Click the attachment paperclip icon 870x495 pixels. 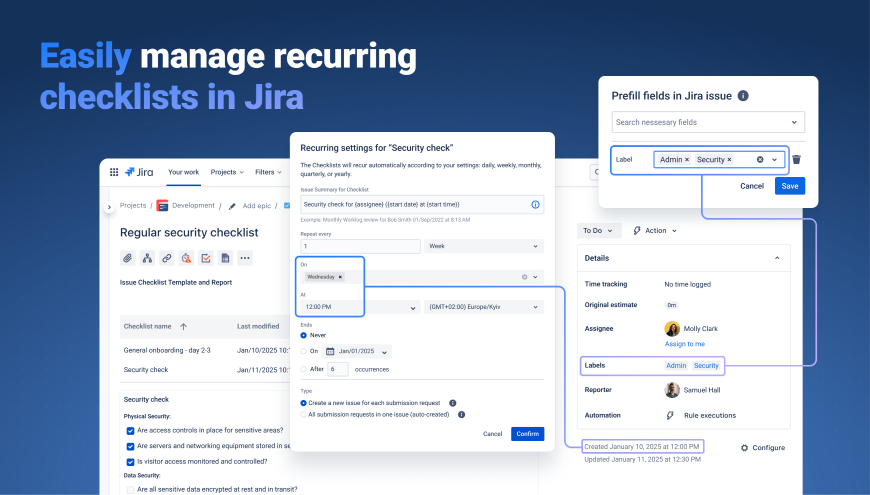coord(128,258)
